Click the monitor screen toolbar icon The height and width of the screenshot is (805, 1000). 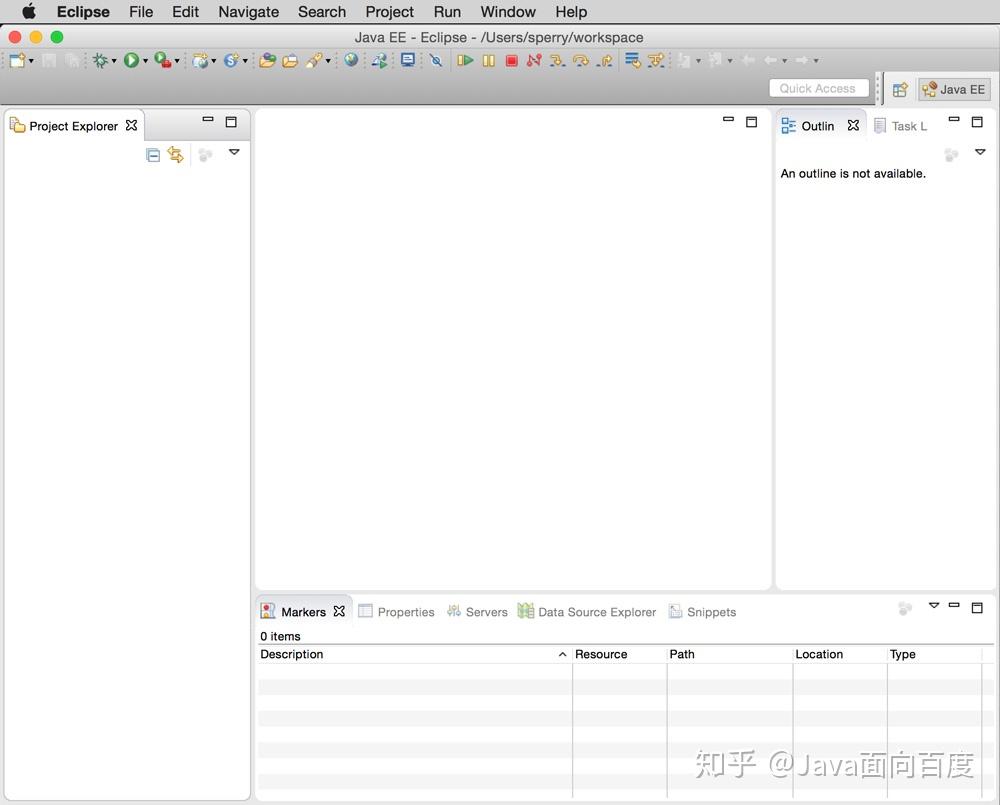click(x=408, y=61)
